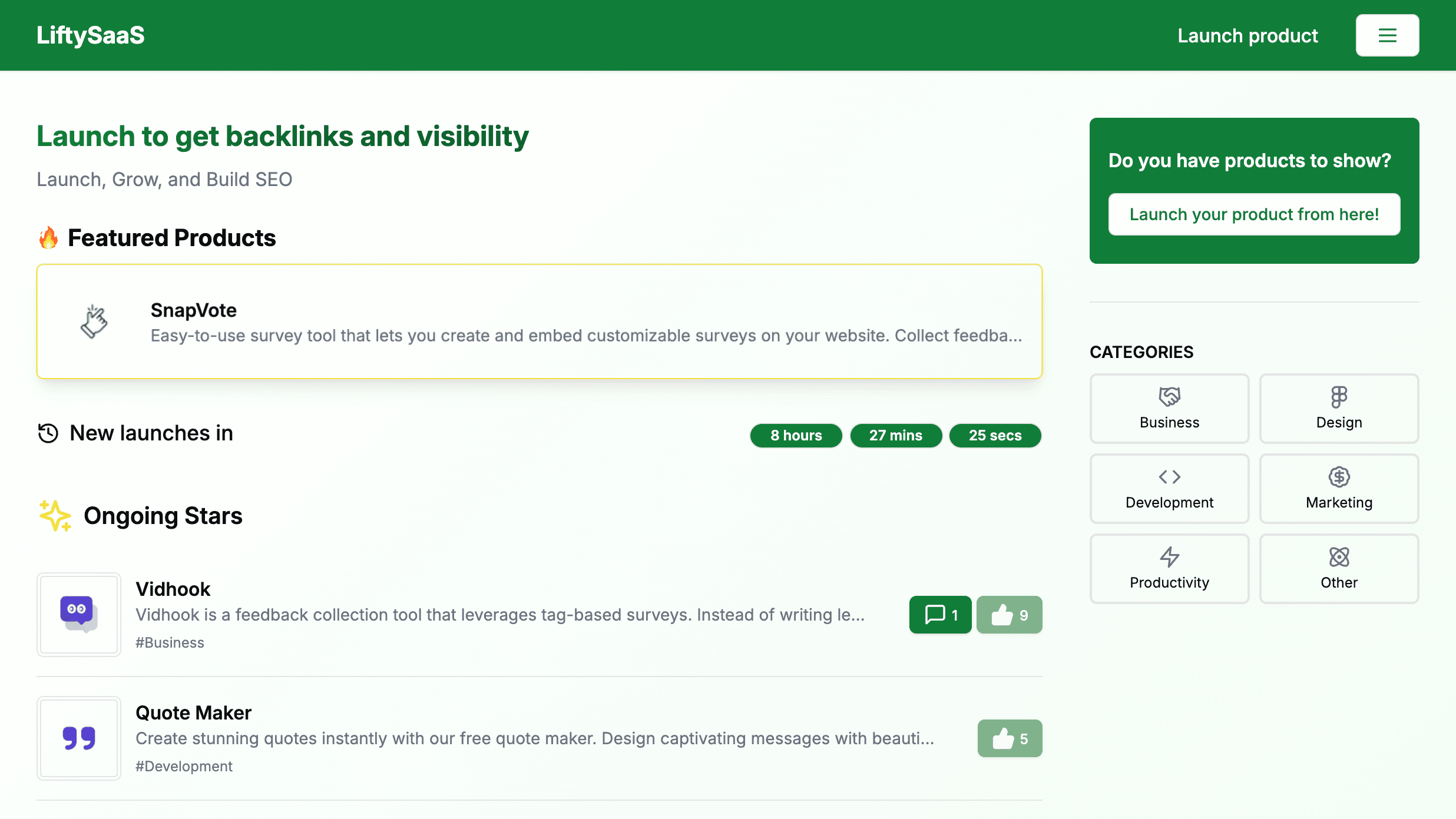Click the SnapVote hand pointer icon

(94, 321)
